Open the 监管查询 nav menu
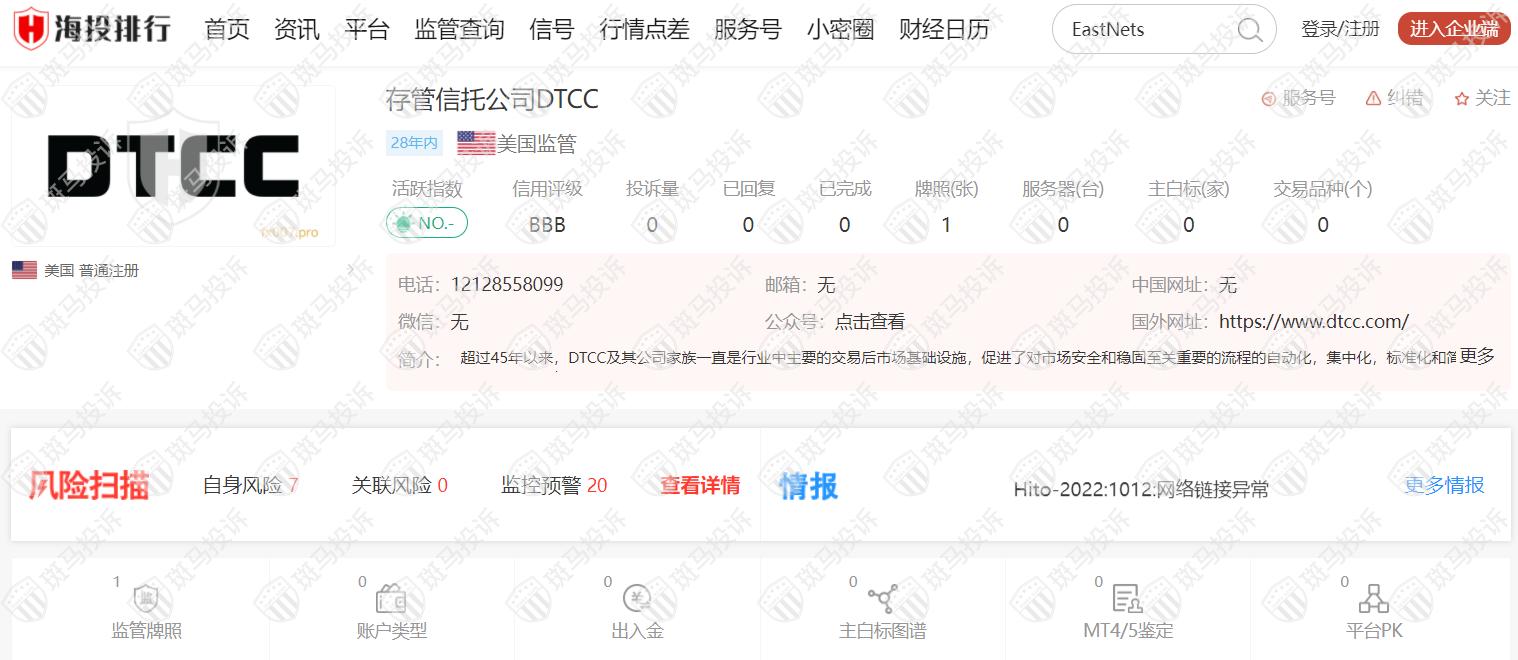 (x=459, y=30)
